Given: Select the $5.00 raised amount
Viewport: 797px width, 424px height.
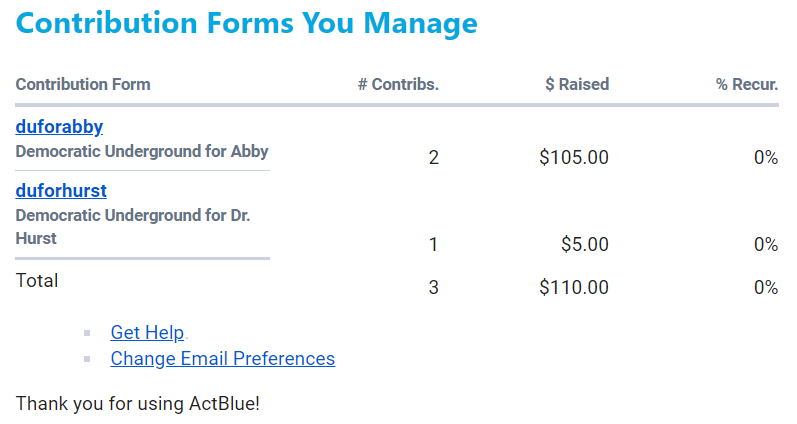Looking at the screenshot, I should tap(584, 244).
